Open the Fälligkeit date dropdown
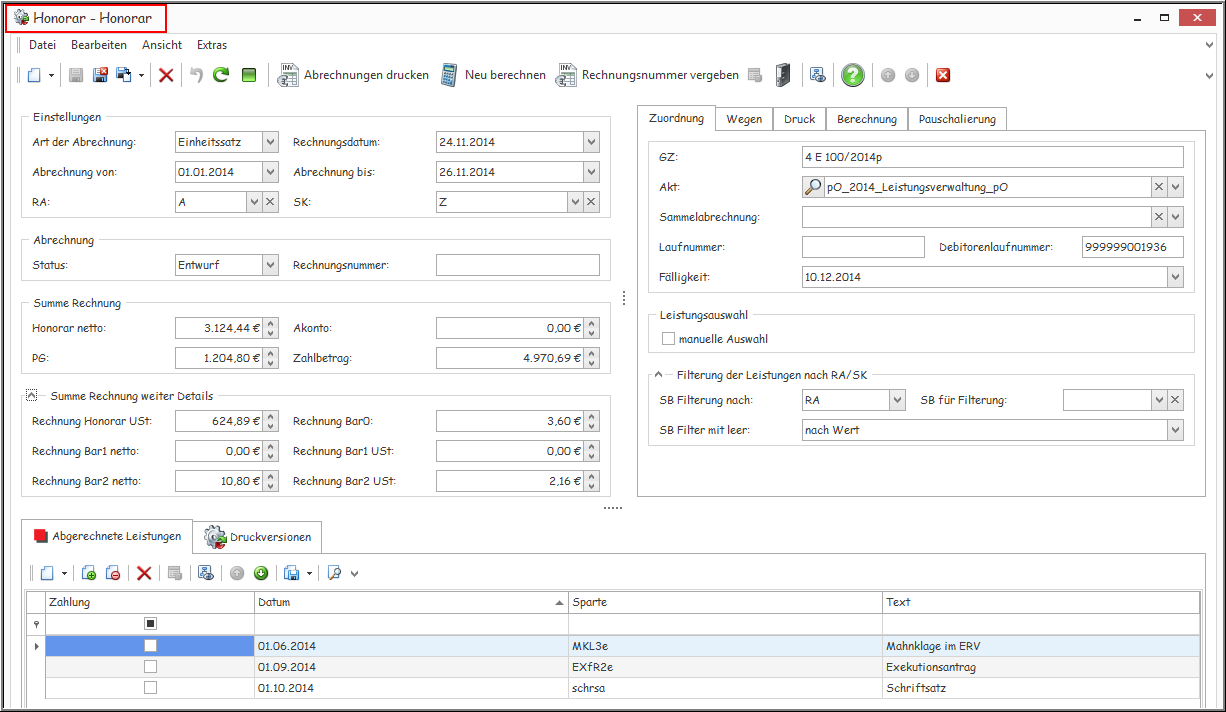This screenshot has width=1226, height=712. coord(1175,277)
